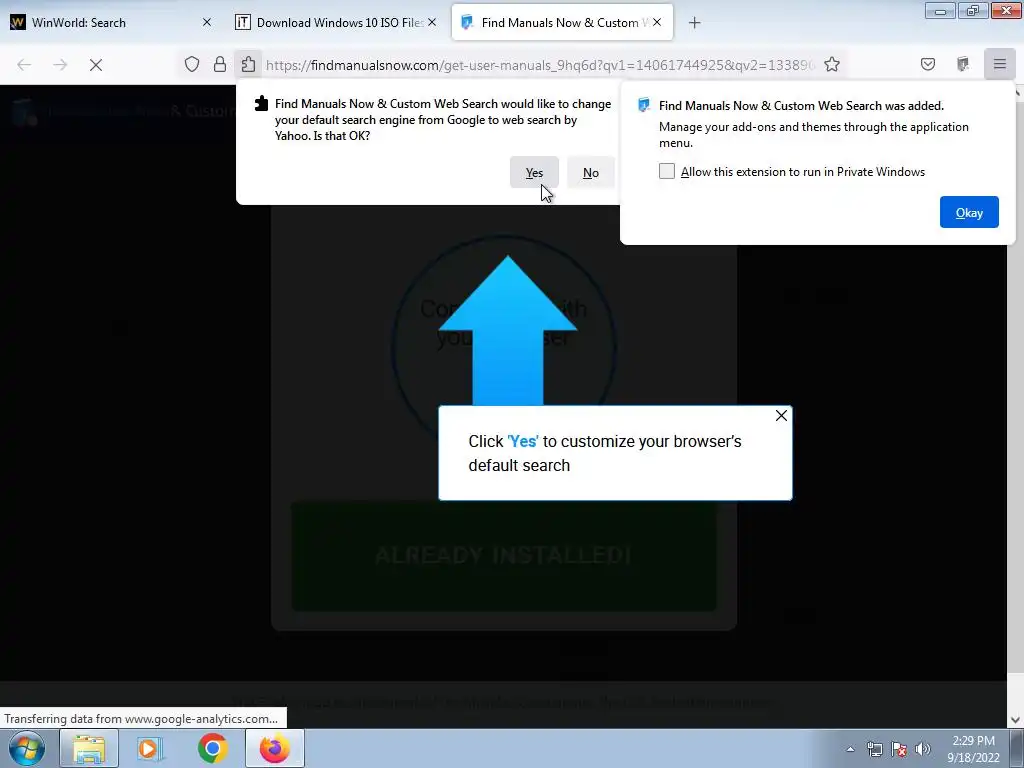The image size is (1024, 768).
Task: Enable Allow this extension in Private Windows
Action: (666, 171)
